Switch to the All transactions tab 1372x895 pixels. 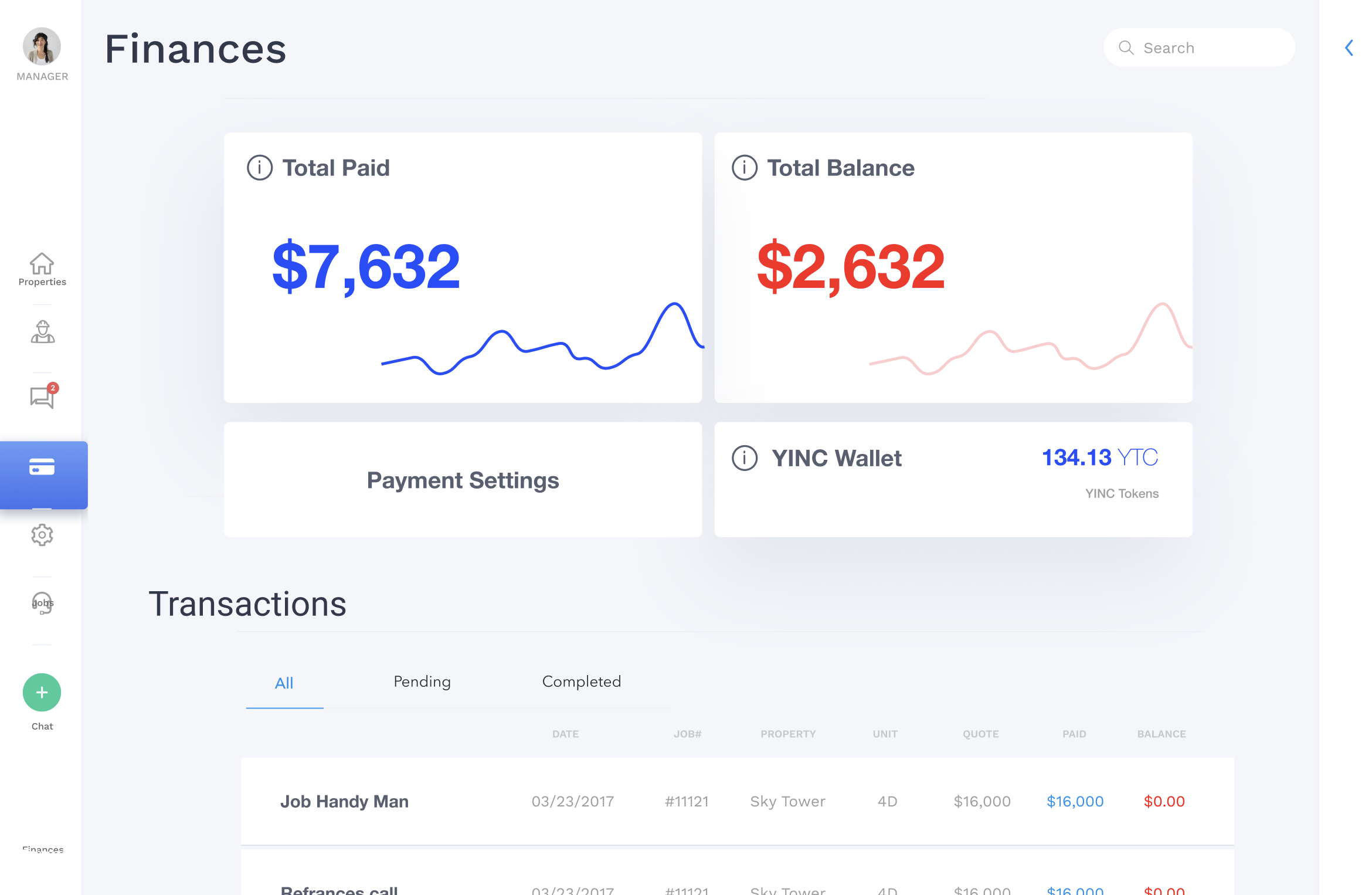tap(284, 683)
